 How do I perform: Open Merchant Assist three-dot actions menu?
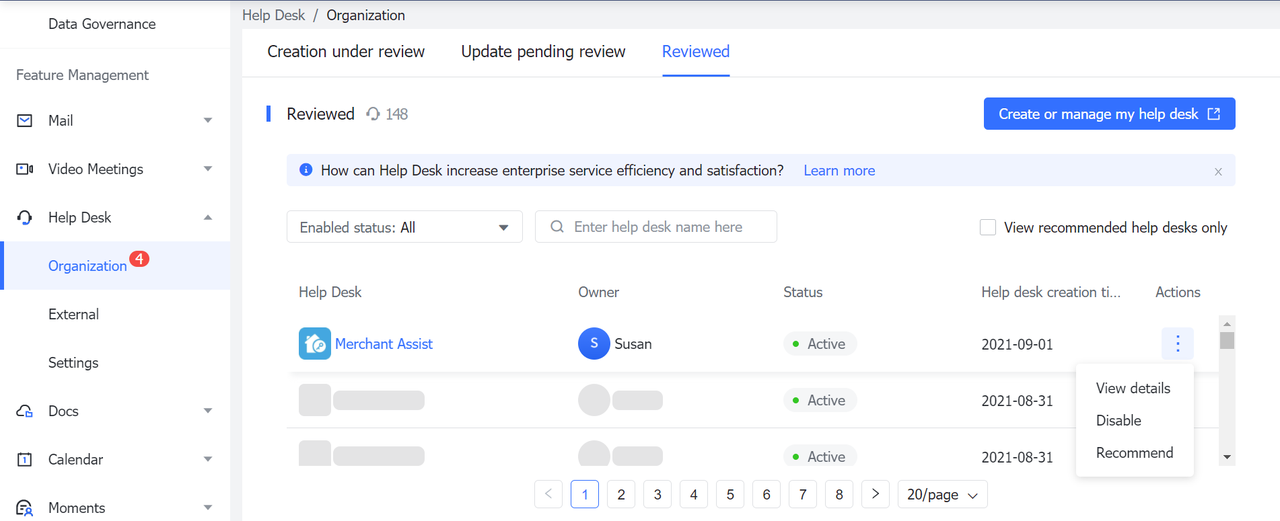coord(1177,344)
